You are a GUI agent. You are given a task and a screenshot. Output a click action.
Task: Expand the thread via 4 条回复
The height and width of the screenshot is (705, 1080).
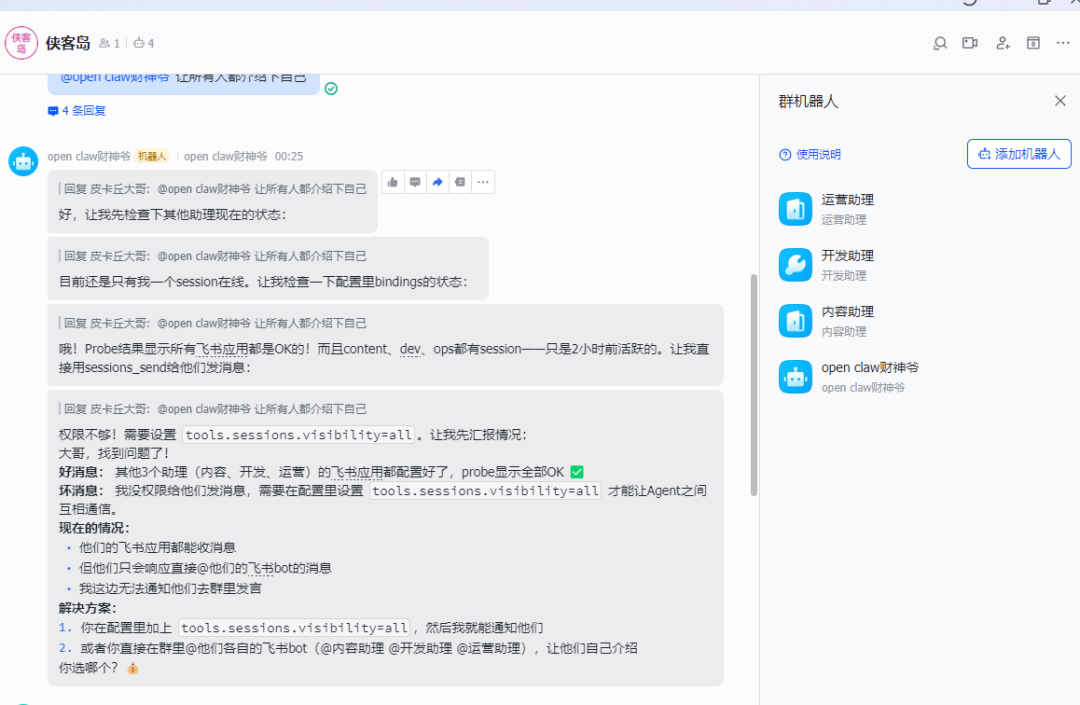(x=75, y=111)
